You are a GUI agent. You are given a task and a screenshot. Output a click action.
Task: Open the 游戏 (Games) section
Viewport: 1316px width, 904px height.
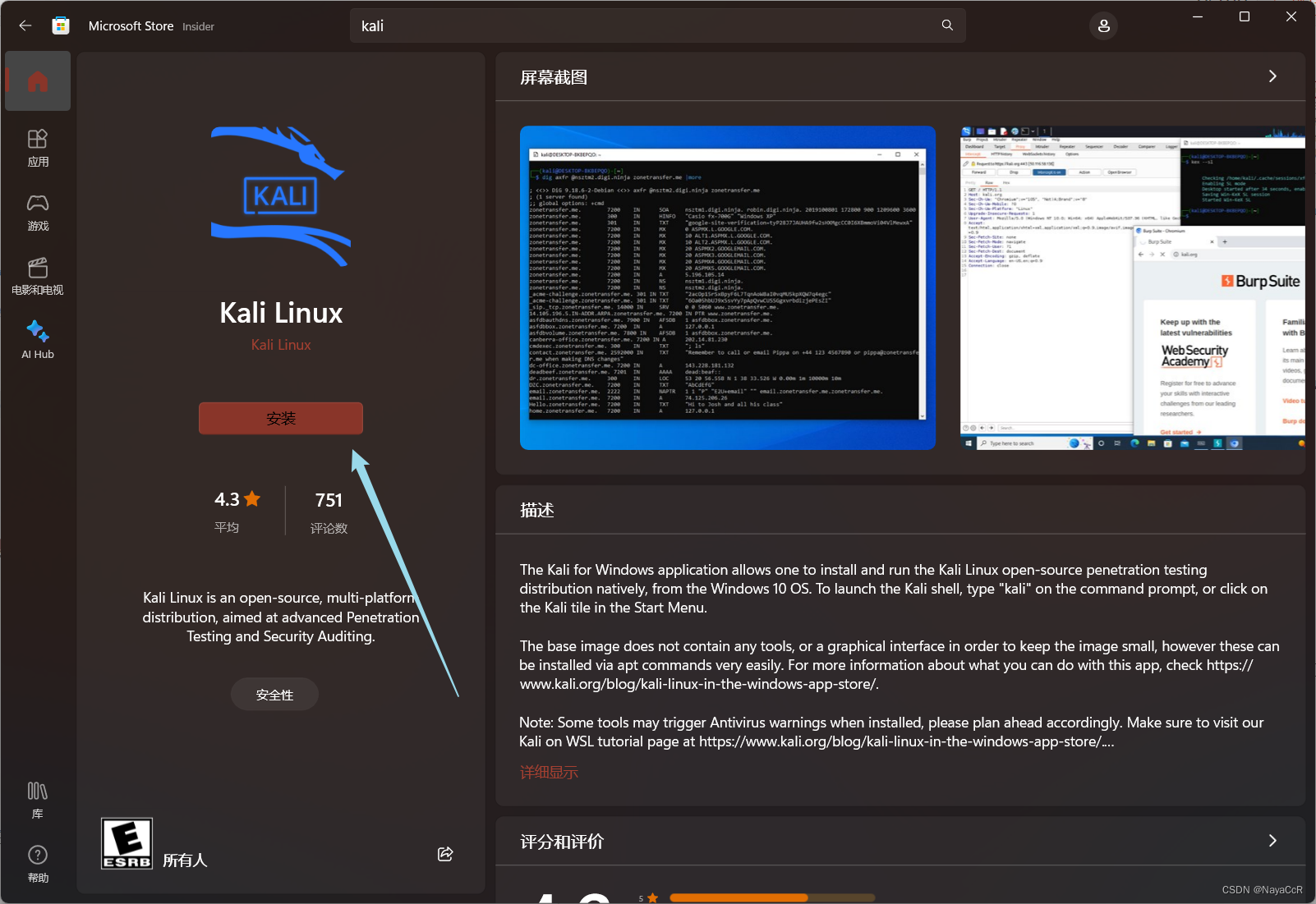pos(38,212)
